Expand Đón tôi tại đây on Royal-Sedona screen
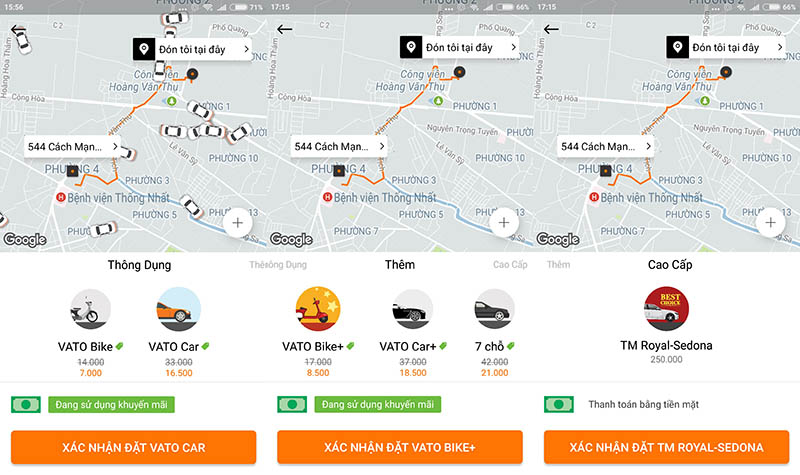800x475 pixels. click(x=724, y=47)
